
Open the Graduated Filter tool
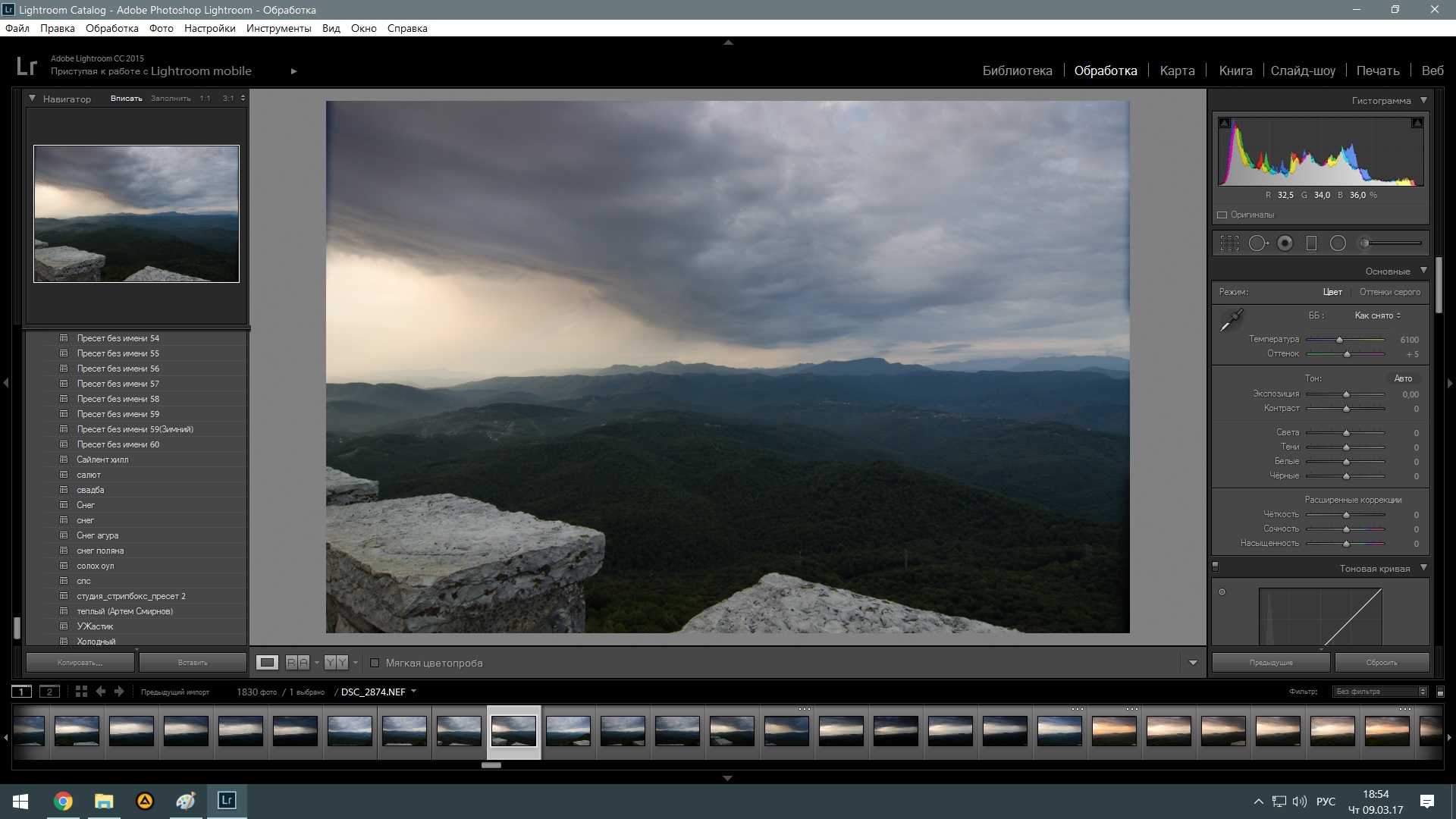pos(1311,243)
